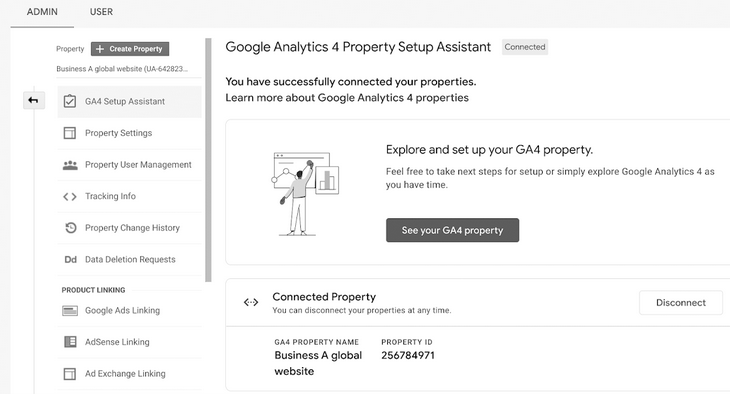Click the Property Settings layout icon
Screen dimensions: 730x394
click(70, 133)
